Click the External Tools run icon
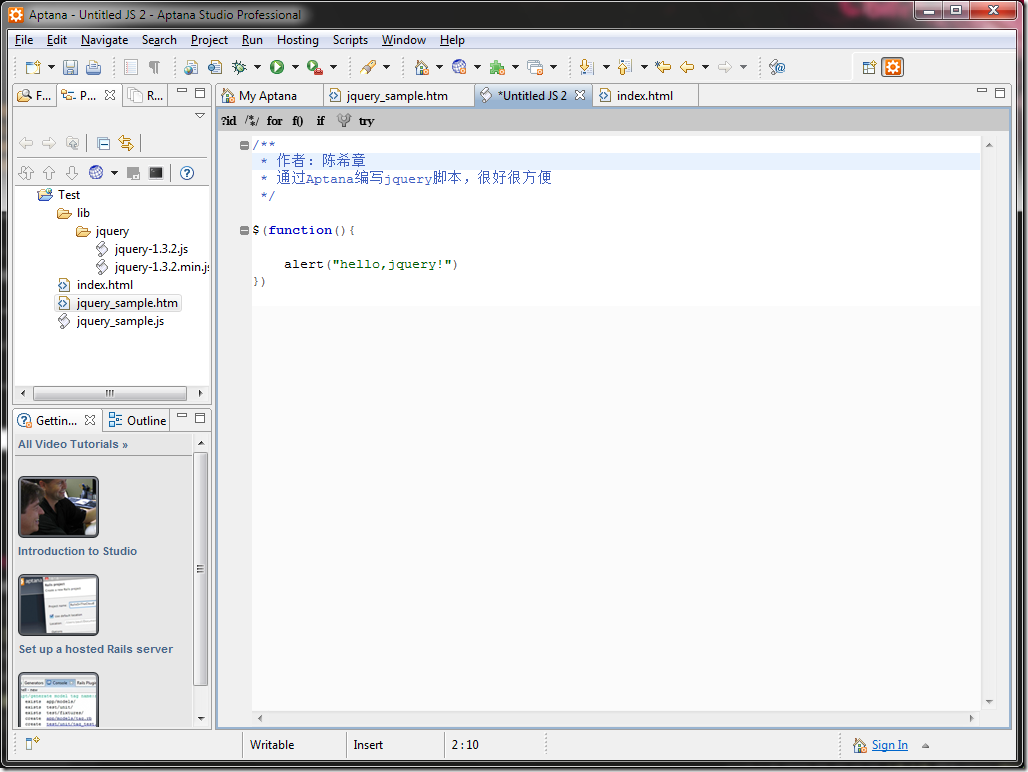 315,67
